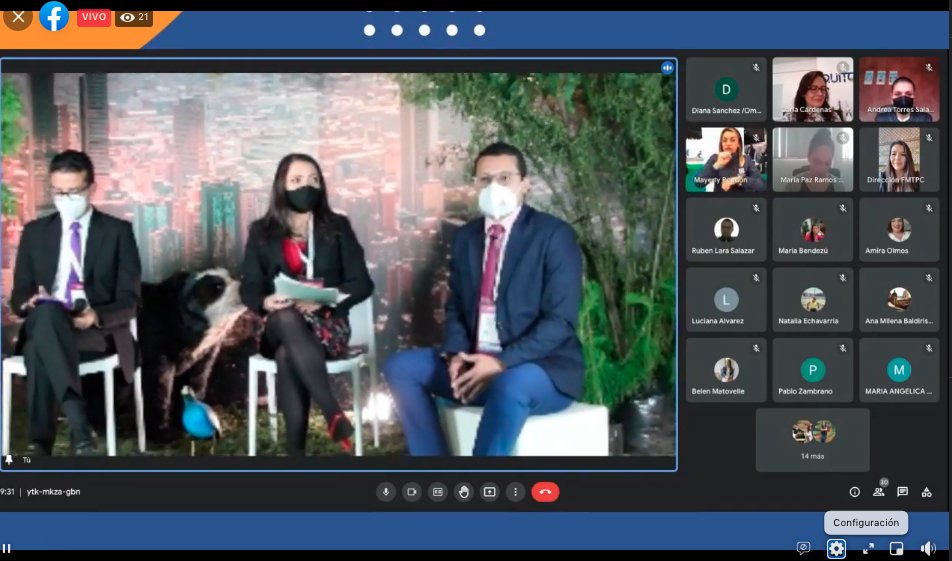The image size is (952, 561).
Task: Select Ana Milena Baldiris tile
Action: (x=899, y=300)
